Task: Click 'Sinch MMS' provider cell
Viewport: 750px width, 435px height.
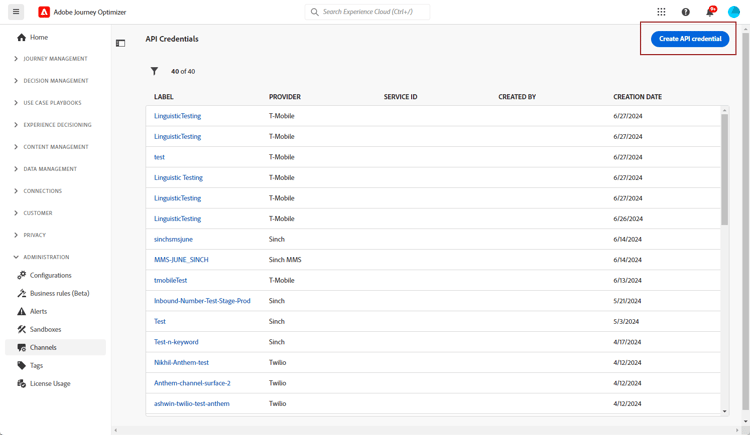Action: pyautogui.click(x=285, y=260)
